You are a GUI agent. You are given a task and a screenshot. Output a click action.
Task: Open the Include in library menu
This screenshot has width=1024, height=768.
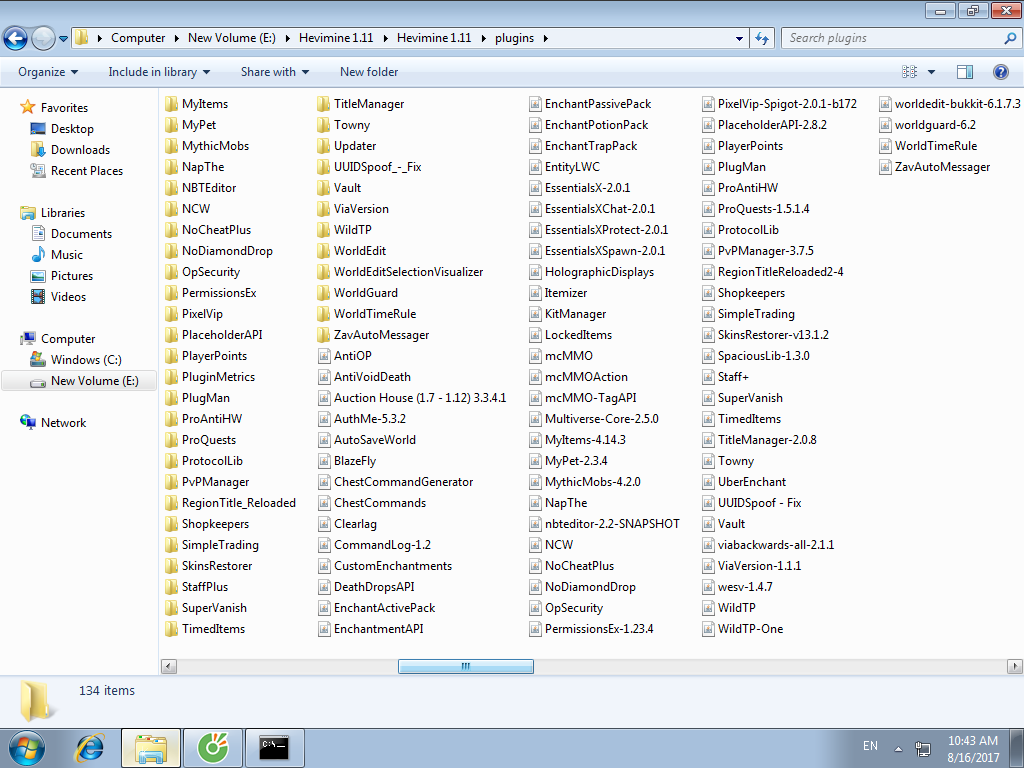tap(159, 72)
